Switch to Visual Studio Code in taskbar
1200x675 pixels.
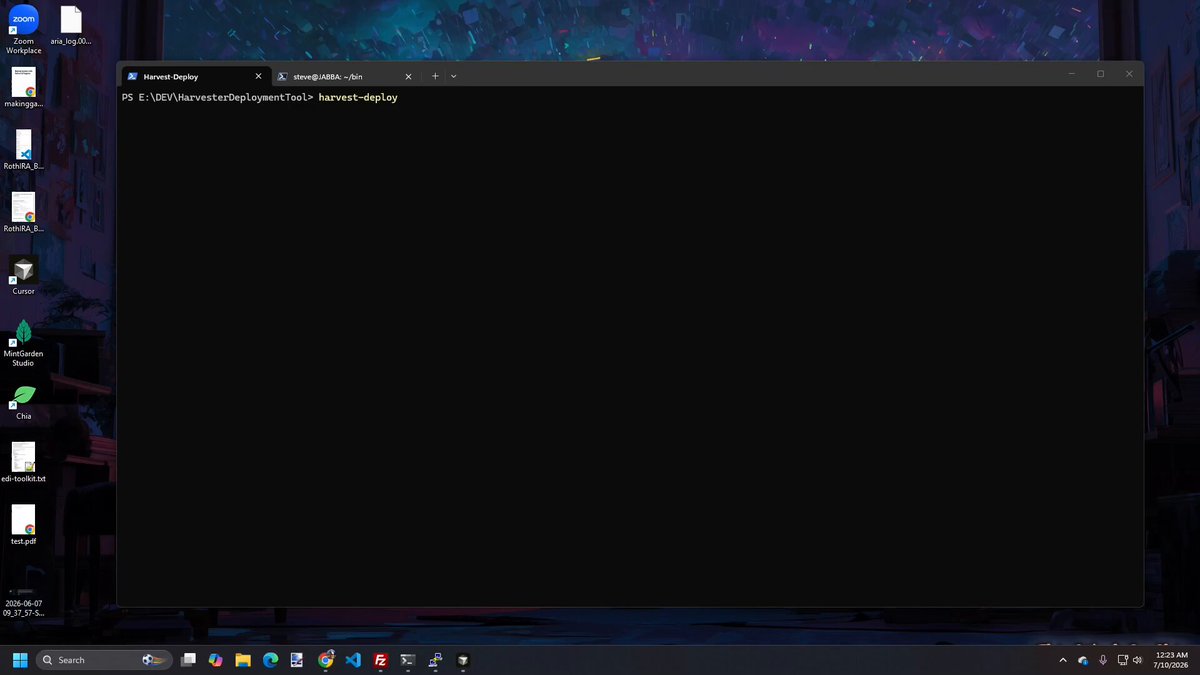353,660
